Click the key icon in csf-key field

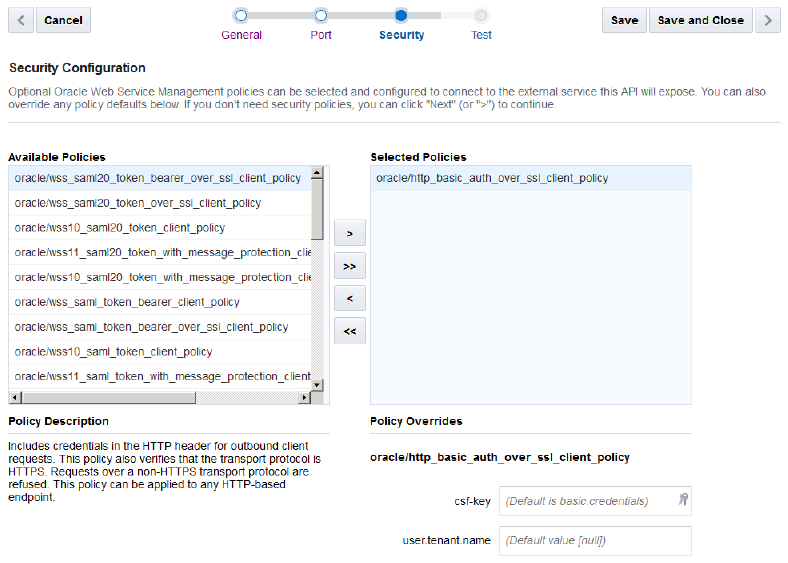tap(681, 500)
